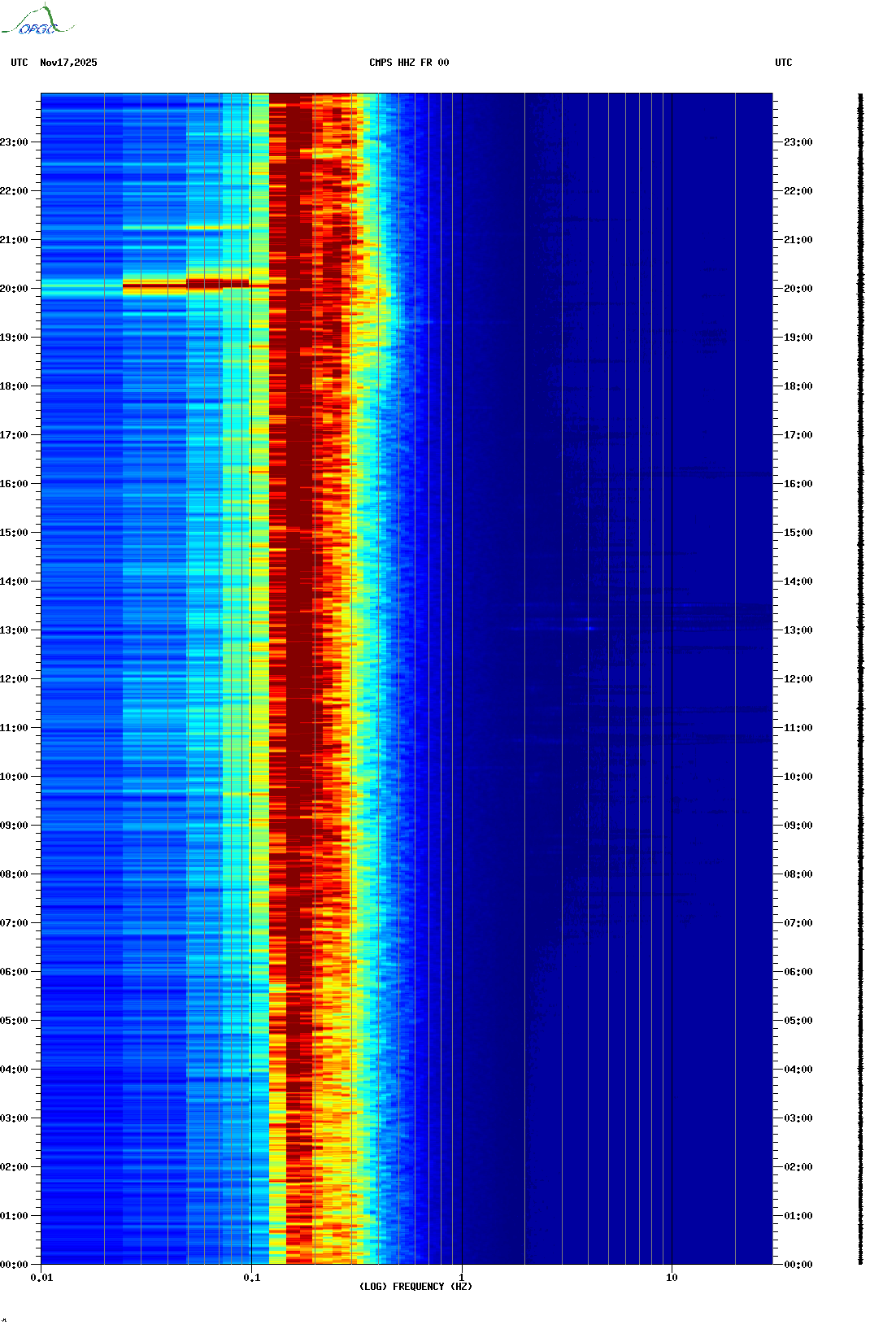Select the 05:00 label on the left time axis

(14, 1021)
